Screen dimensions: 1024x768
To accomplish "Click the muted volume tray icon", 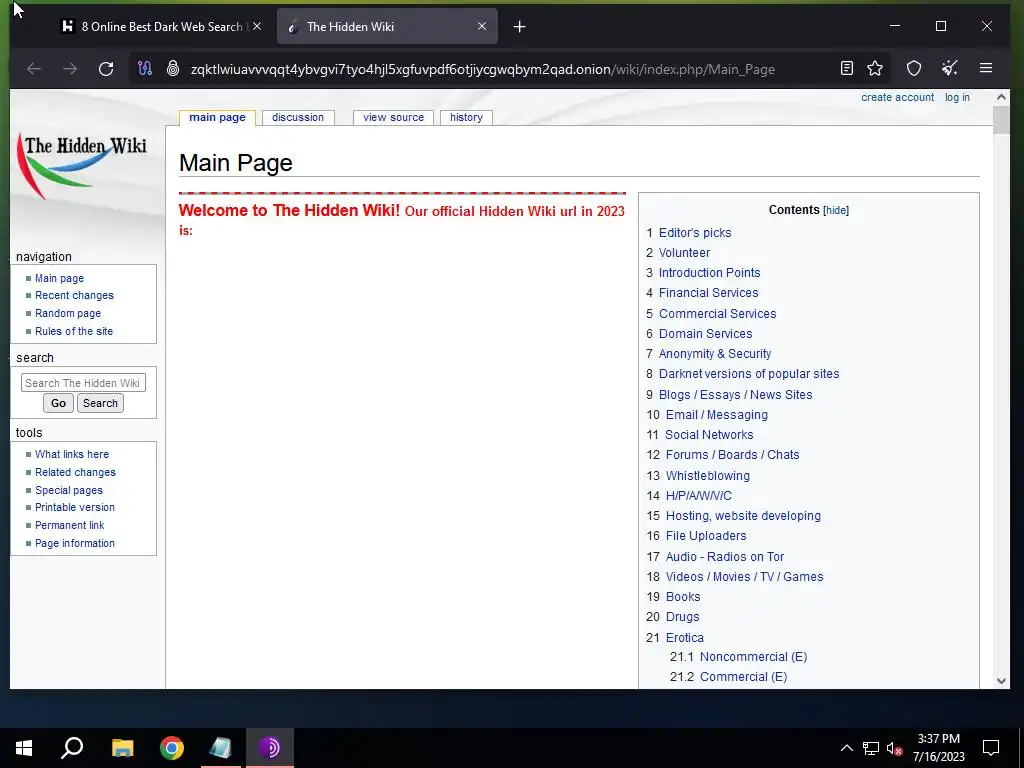I will [x=893, y=748].
